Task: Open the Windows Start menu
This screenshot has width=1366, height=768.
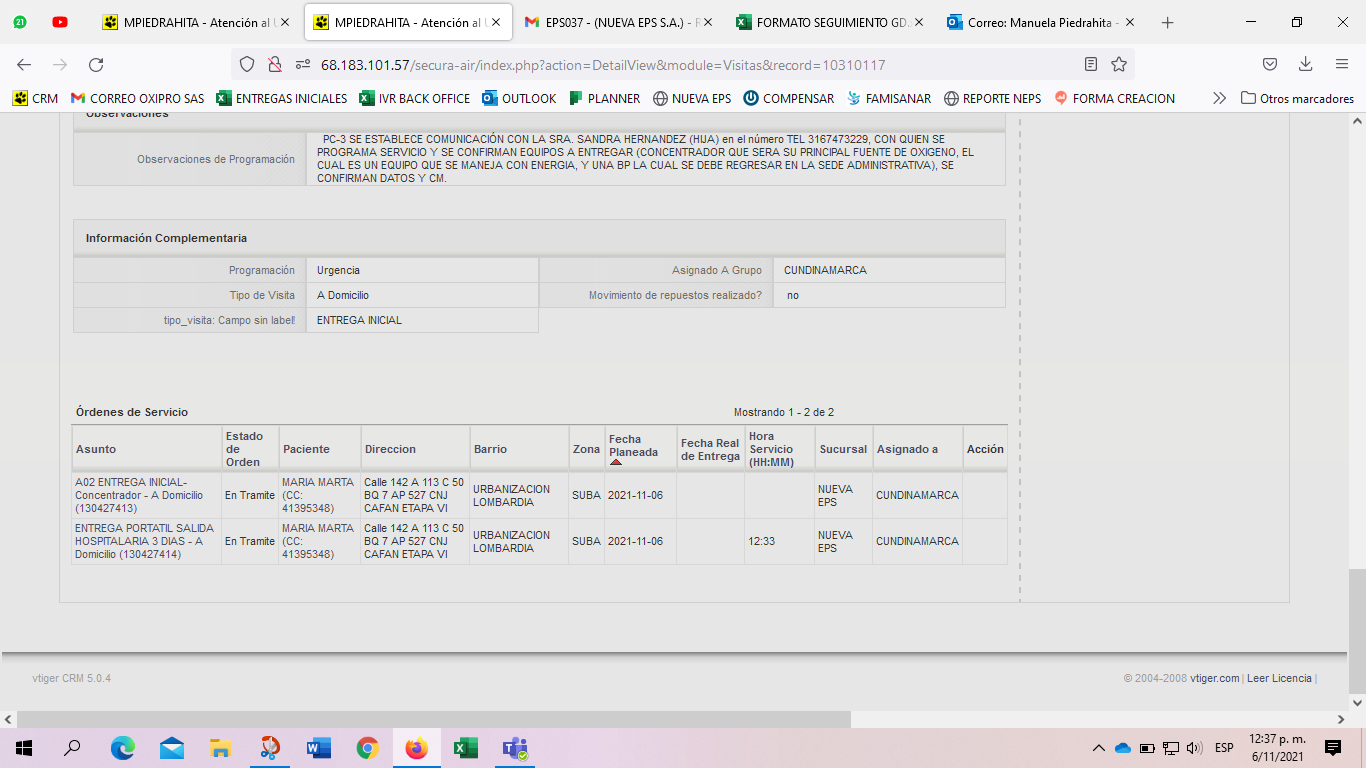Action: coord(24,748)
